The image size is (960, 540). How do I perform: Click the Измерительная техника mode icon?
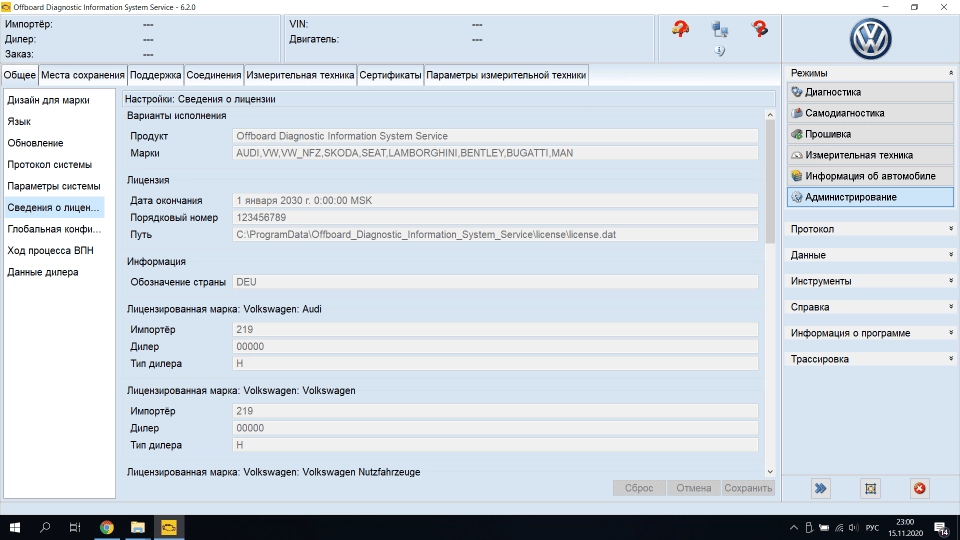[x=797, y=155]
